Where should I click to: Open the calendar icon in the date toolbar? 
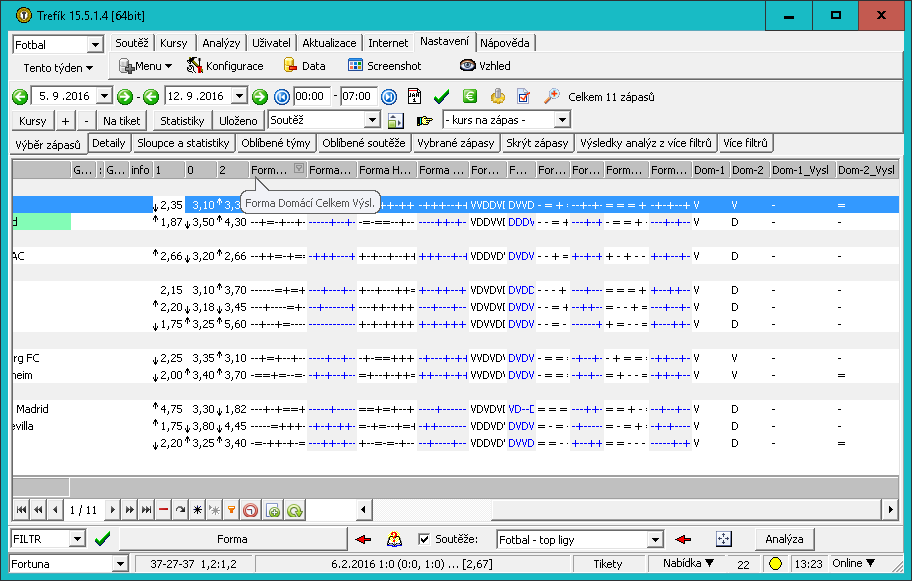414,96
